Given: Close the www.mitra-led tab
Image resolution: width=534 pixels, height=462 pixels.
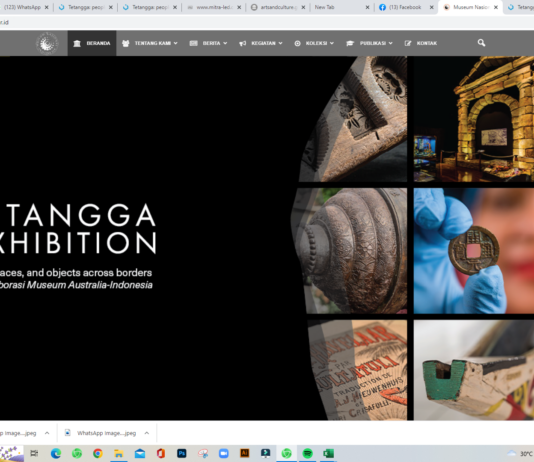Looking at the screenshot, I should coord(239,7).
